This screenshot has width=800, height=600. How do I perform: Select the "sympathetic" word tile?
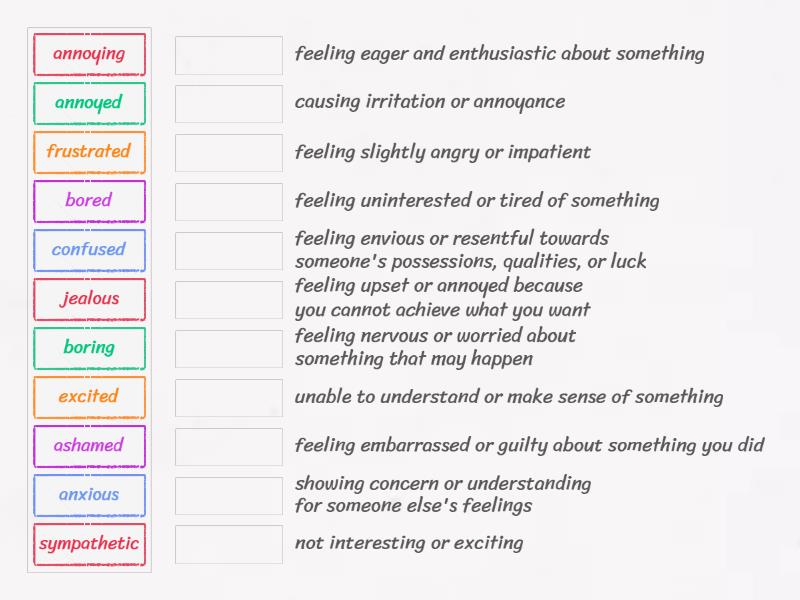(x=89, y=544)
